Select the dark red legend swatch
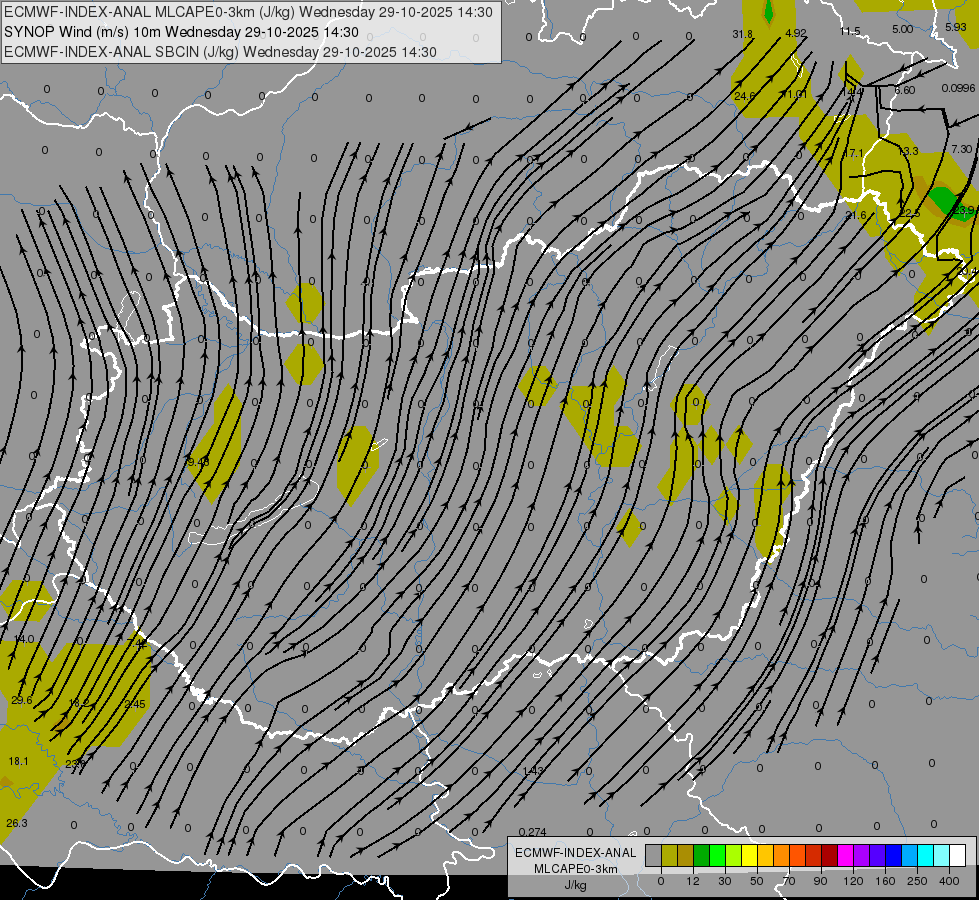 (830, 856)
